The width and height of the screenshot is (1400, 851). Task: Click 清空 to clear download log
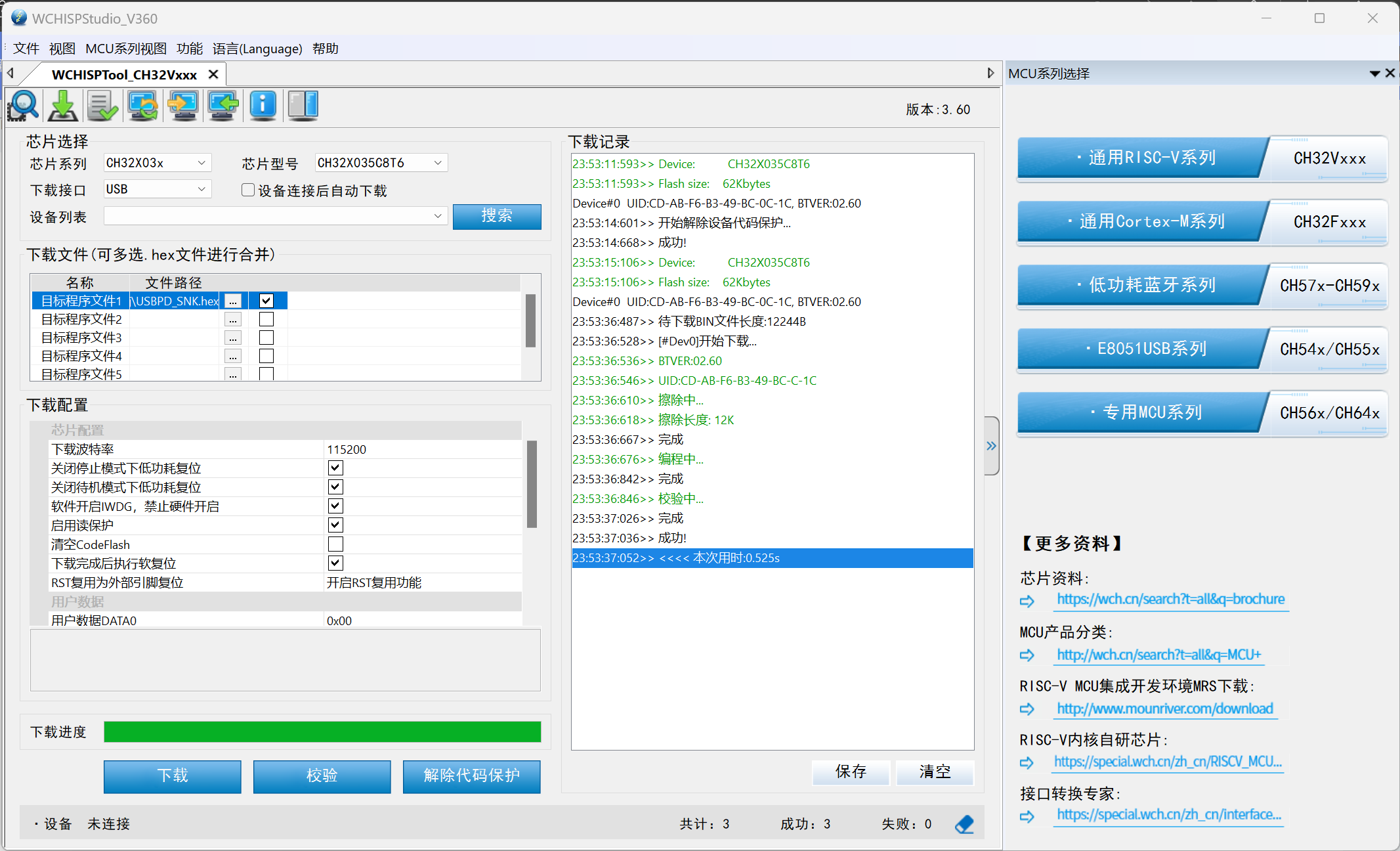[935, 772]
